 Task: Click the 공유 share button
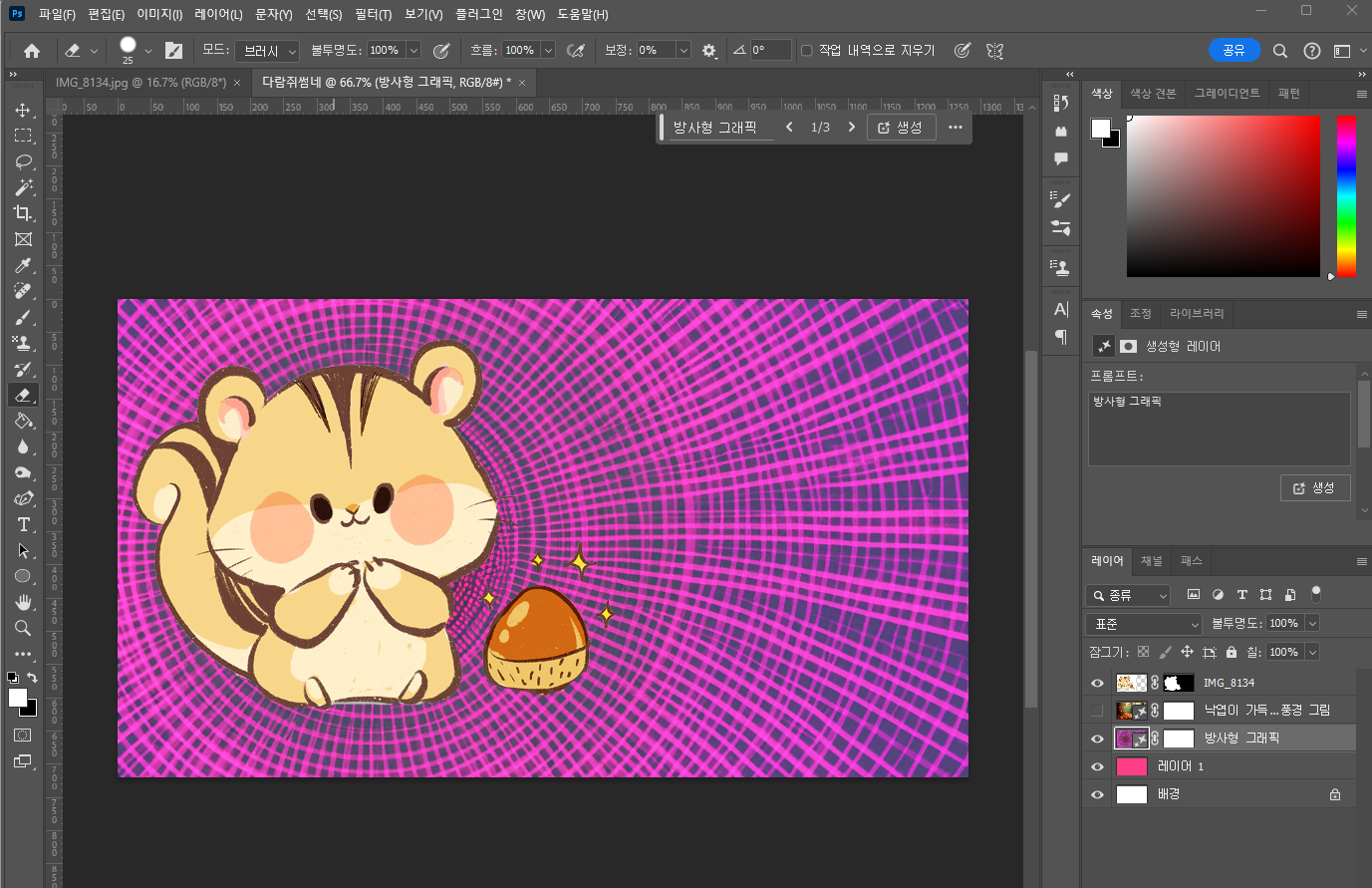[x=1234, y=50]
